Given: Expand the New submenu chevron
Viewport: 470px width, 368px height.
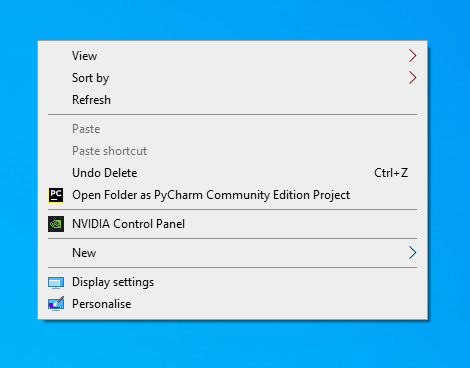Looking at the screenshot, I should [413, 253].
